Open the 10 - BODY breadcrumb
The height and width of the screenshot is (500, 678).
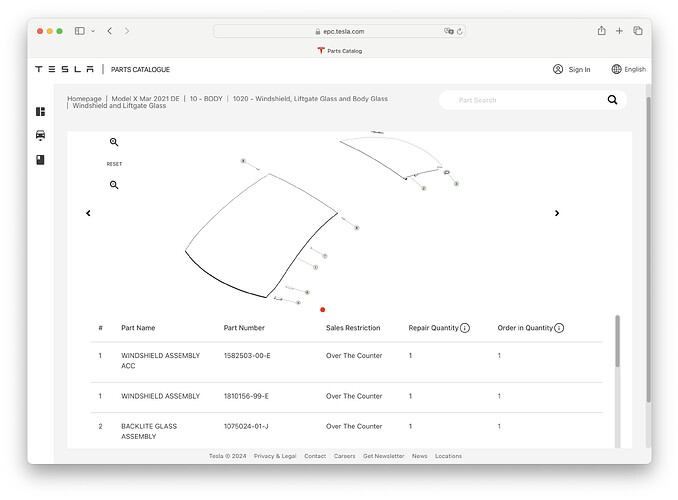[x=206, y=99]
